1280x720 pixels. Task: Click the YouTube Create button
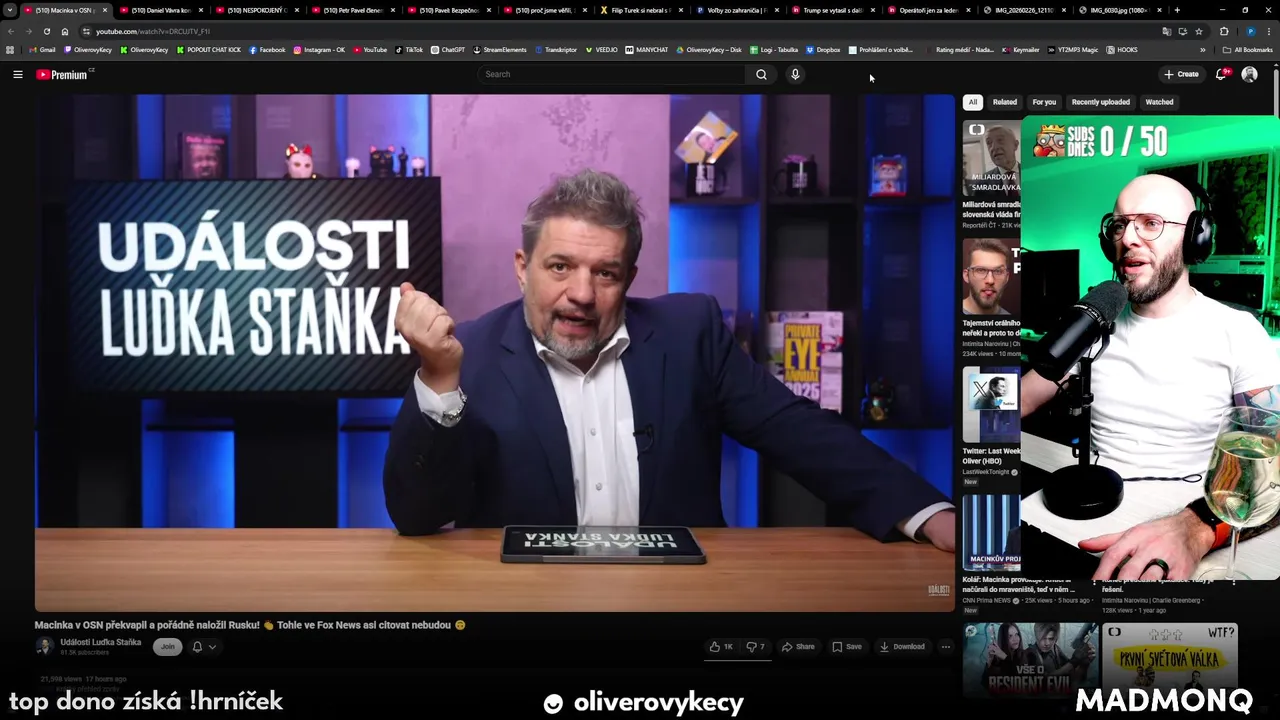1181,74
